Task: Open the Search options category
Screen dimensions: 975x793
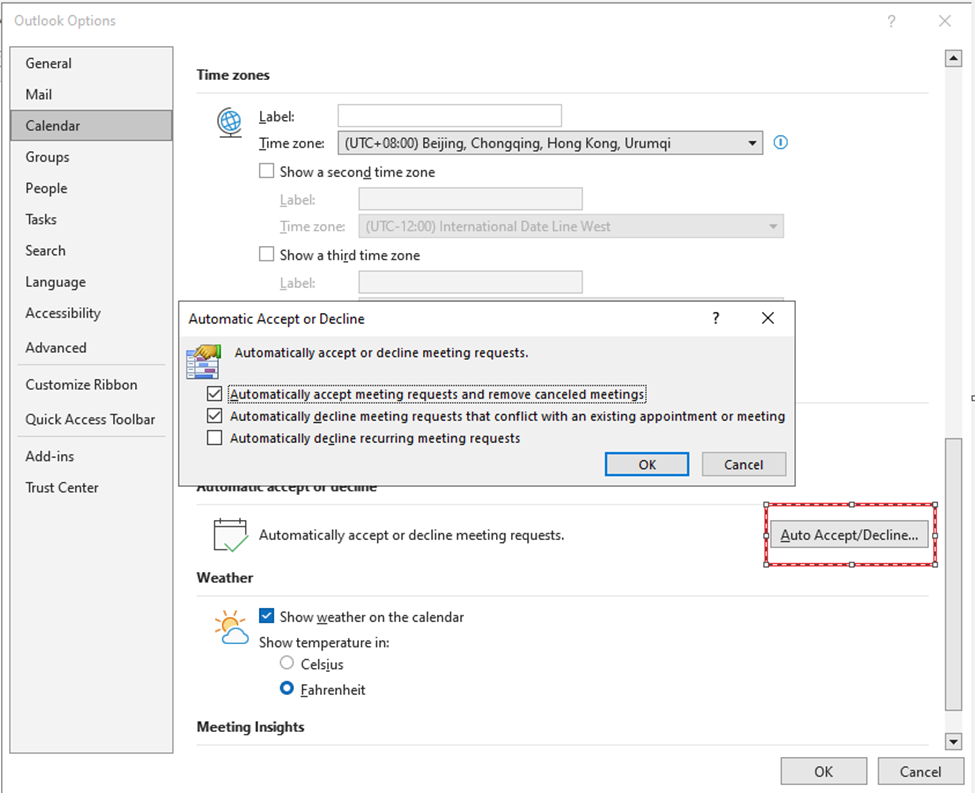Action: [91, 251]
